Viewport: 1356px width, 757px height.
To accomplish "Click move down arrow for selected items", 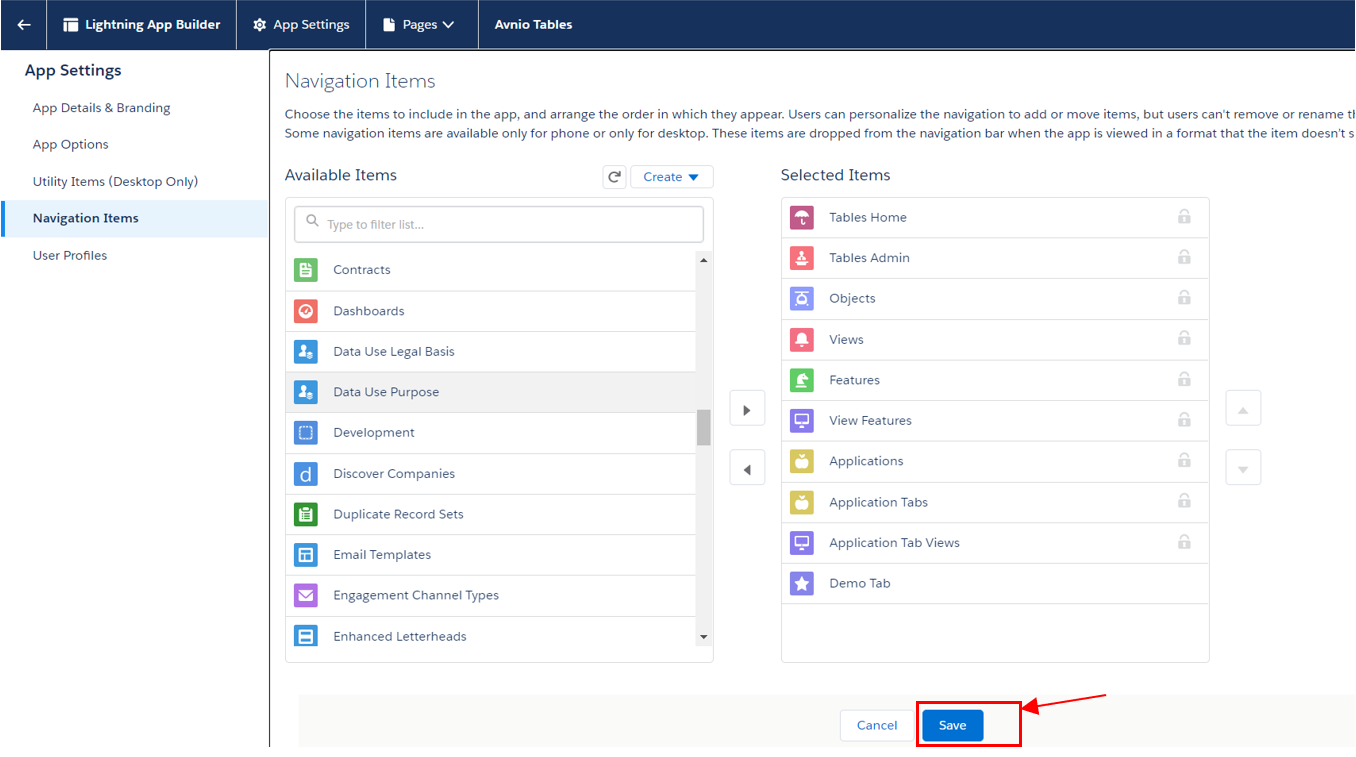I will (1243, 468).
